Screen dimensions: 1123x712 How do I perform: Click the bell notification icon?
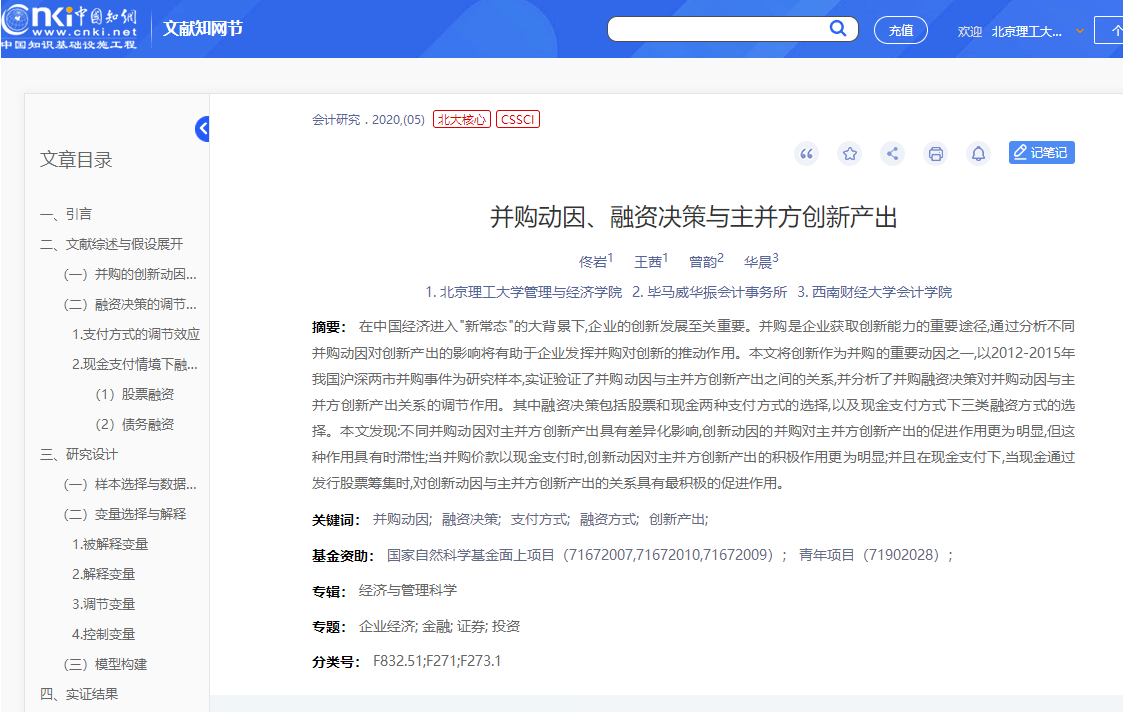point(978,153)
